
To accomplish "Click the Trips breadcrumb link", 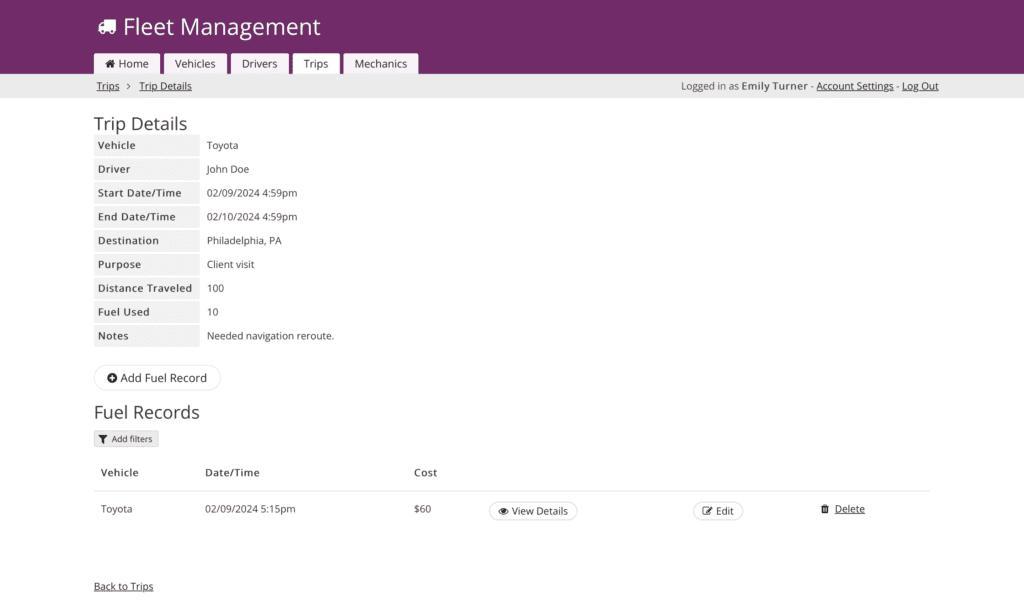I will [108, 86].
